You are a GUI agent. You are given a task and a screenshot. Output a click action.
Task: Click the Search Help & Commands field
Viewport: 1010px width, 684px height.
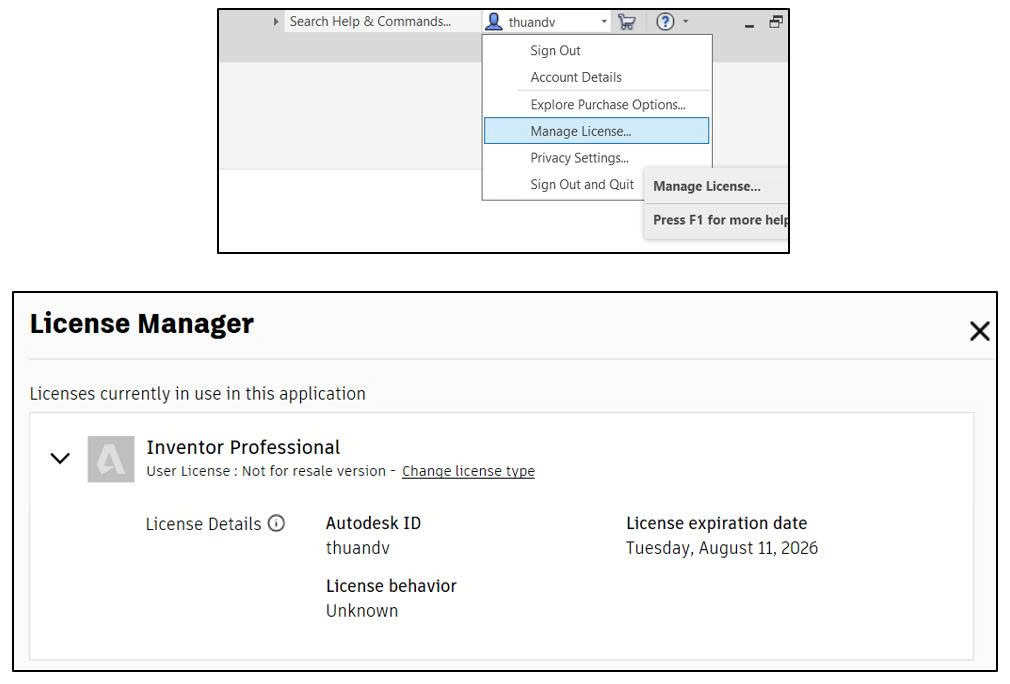tap(382, 21)
